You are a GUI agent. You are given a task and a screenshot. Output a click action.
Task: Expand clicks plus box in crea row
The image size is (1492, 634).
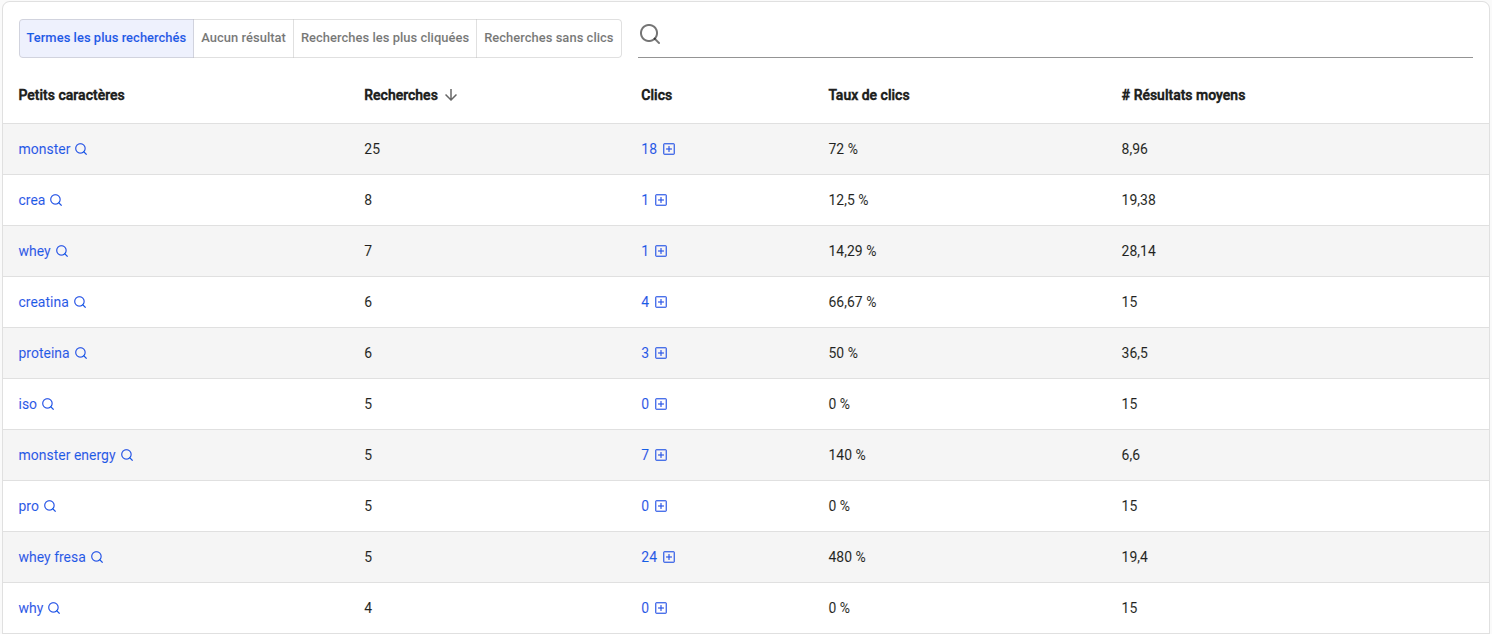tap(661, 200)
